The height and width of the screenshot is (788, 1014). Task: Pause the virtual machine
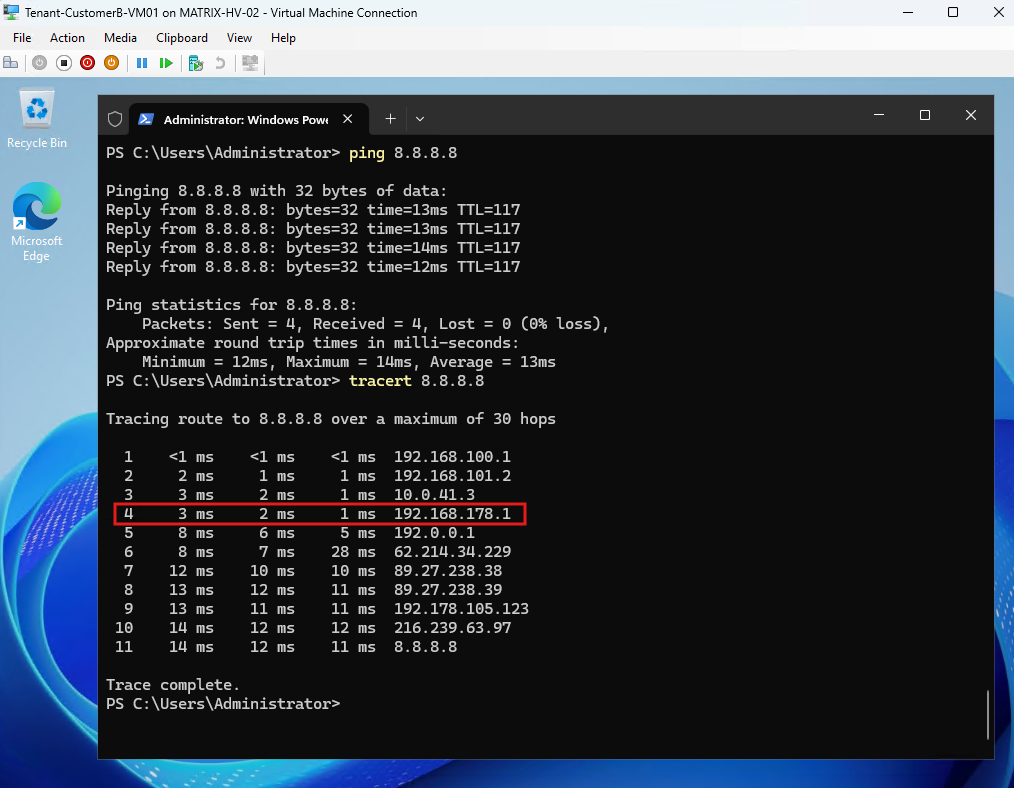pos(142,63)
